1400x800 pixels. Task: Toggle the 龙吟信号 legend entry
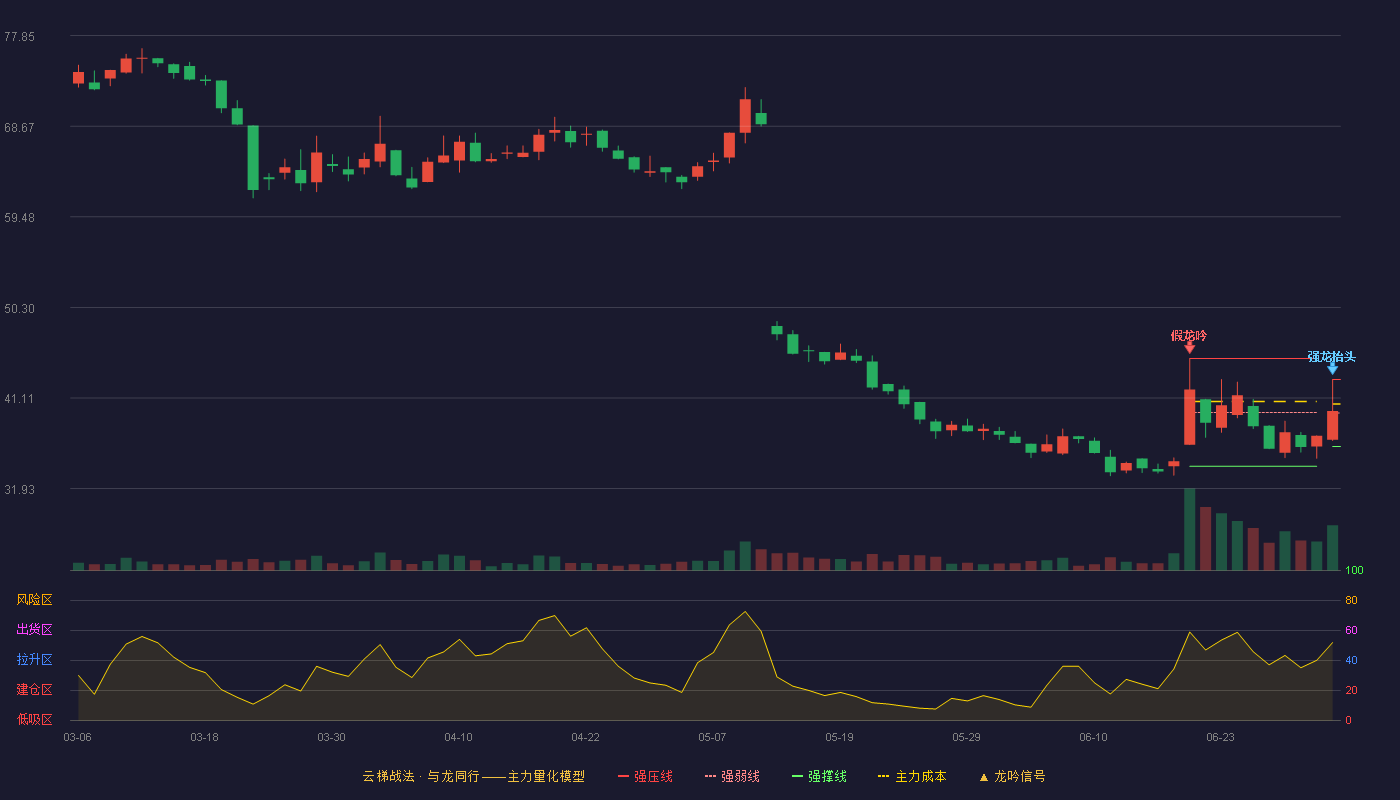coord(1012,776)
